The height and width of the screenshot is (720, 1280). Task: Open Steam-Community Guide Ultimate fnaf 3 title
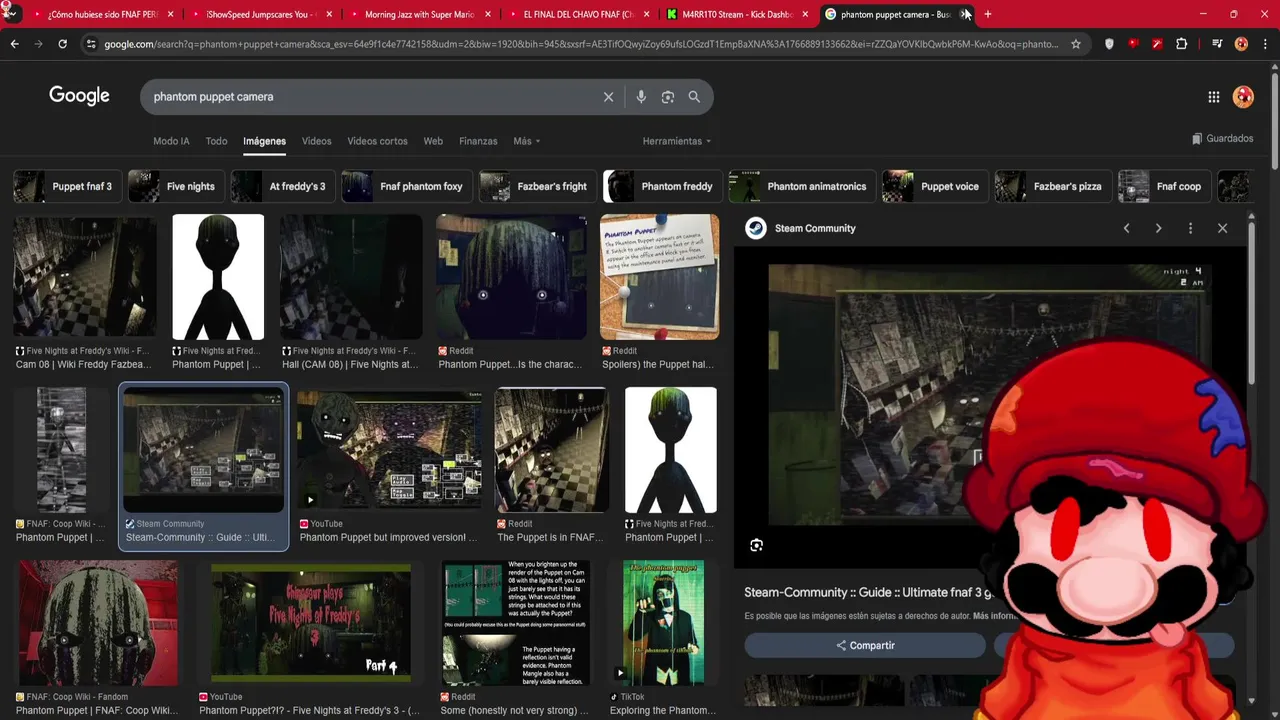click(x=868, y=593)
